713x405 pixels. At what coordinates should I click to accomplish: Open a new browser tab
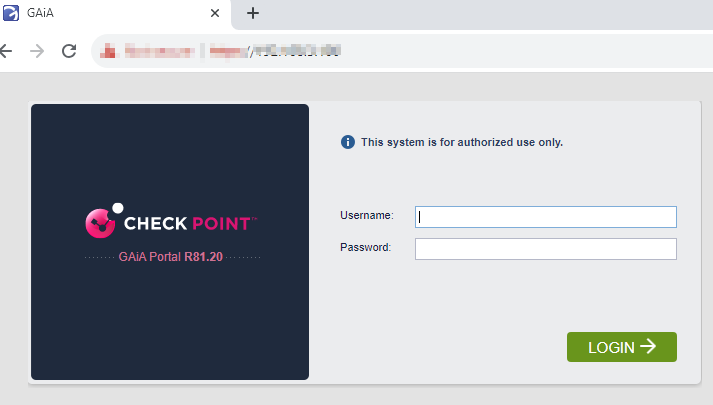(x=253, y=13)
